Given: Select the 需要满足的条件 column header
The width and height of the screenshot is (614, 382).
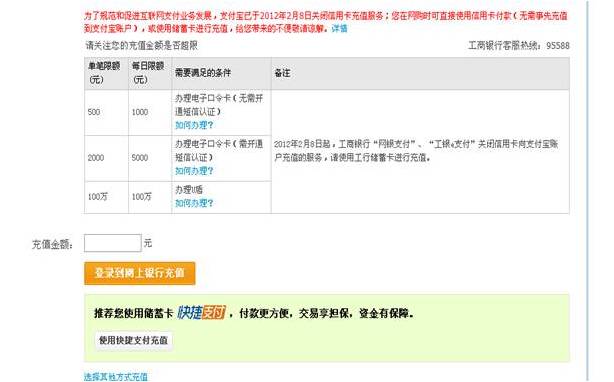Looking at the screenshot, I should tap(221, 73).
